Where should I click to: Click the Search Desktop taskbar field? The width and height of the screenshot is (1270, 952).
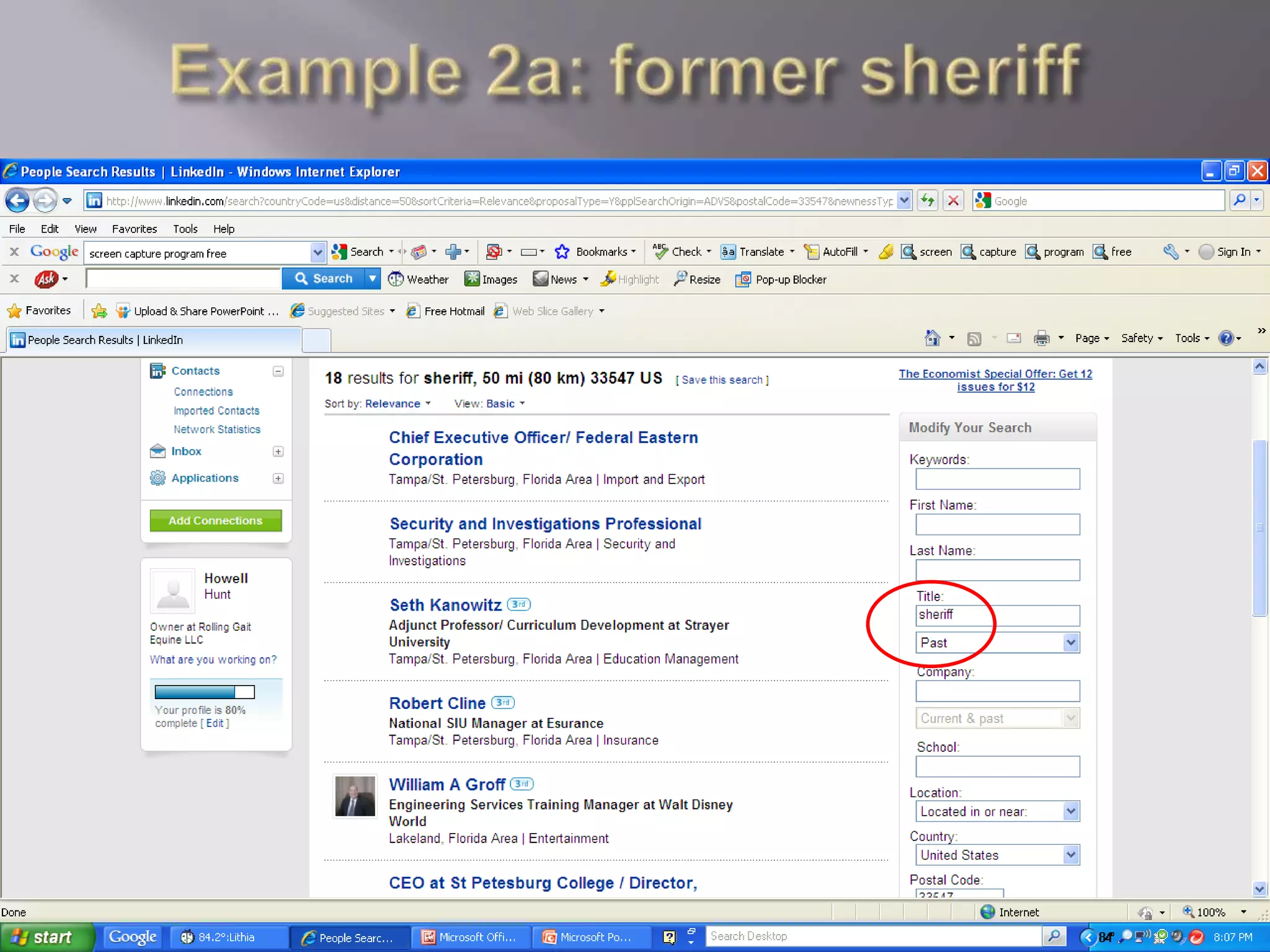tap(874, 937)
